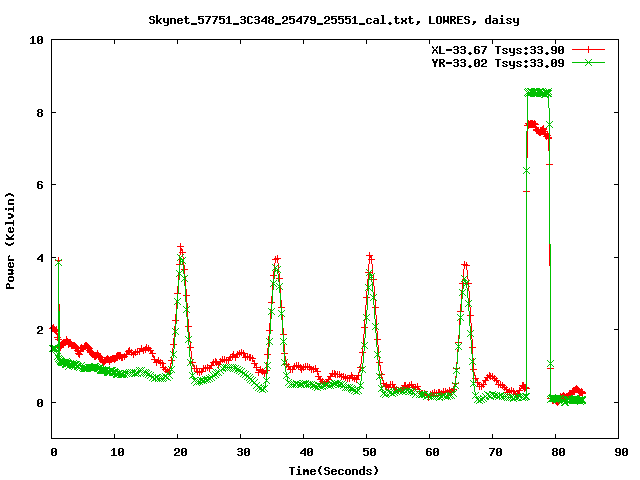Click the Power (Kelvin) axis label
Viewport: 640px width, 480px height.
point(10,241)
